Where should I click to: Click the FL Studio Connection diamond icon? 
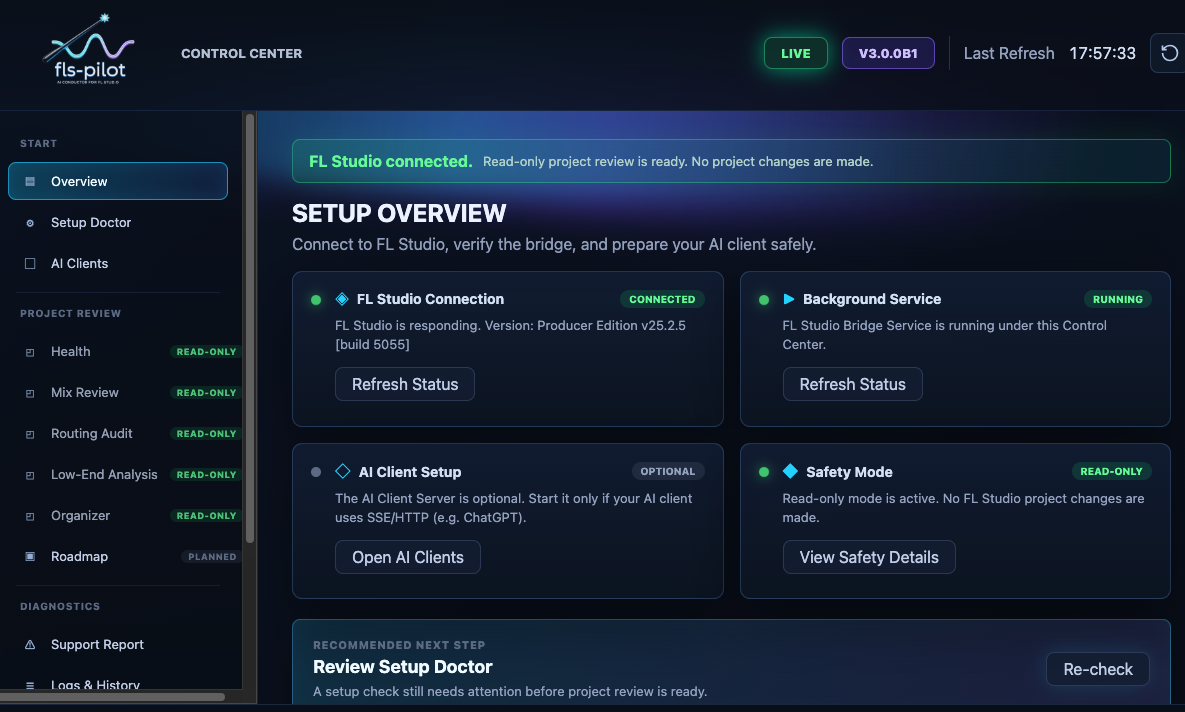coord(342,299)
